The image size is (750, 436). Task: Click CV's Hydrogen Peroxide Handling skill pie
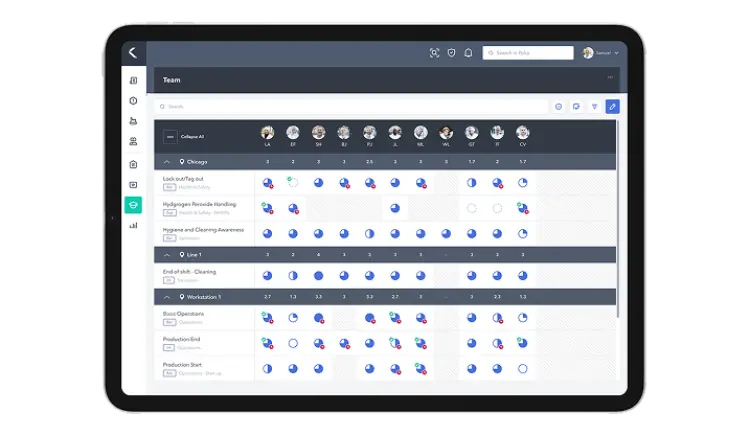(523, 208)
